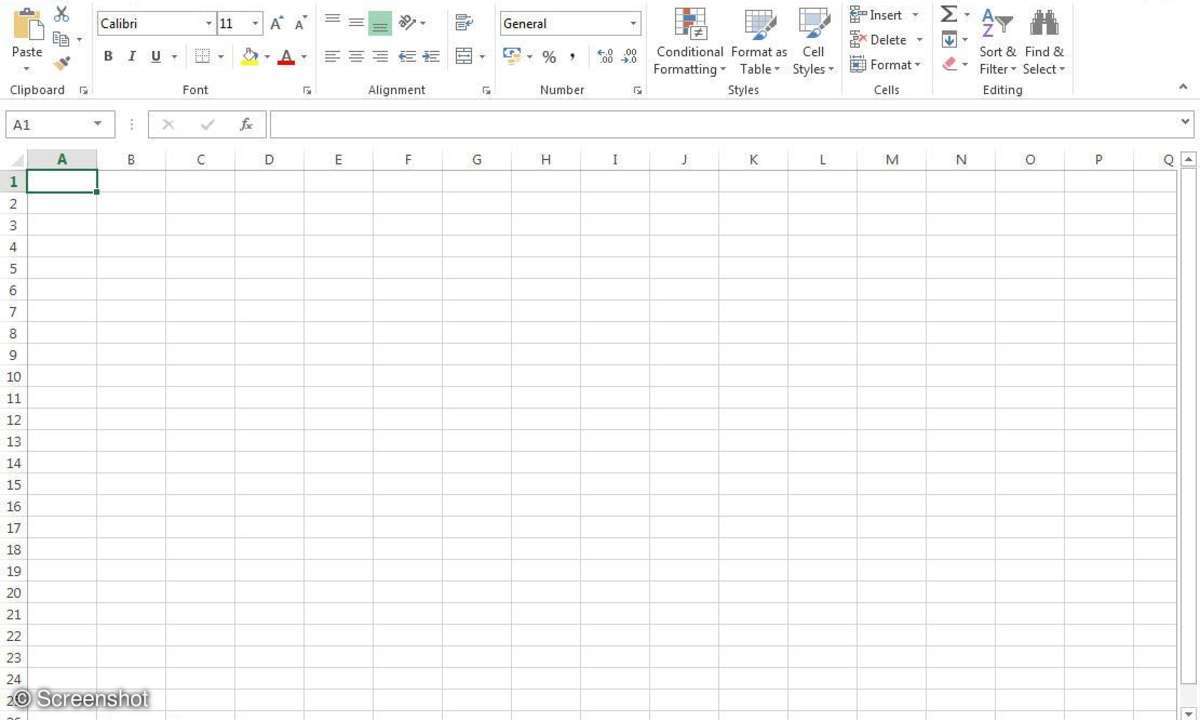The height and width of the screenshot is (720, 1200).
Task: Expand the Name Box dropdown arrow
Action: coord(97,125)
